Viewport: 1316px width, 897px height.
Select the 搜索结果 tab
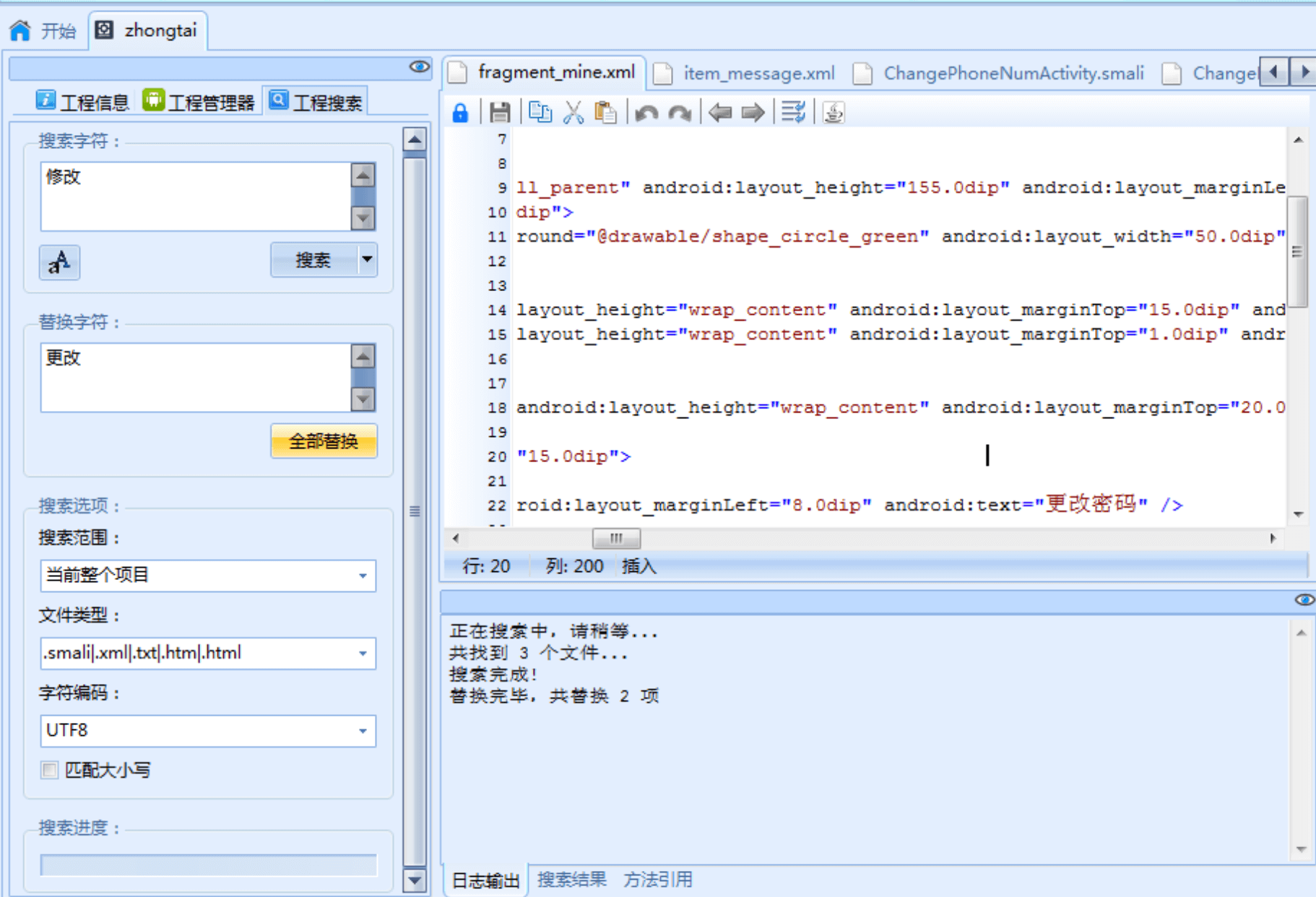(x=571, y=880)
